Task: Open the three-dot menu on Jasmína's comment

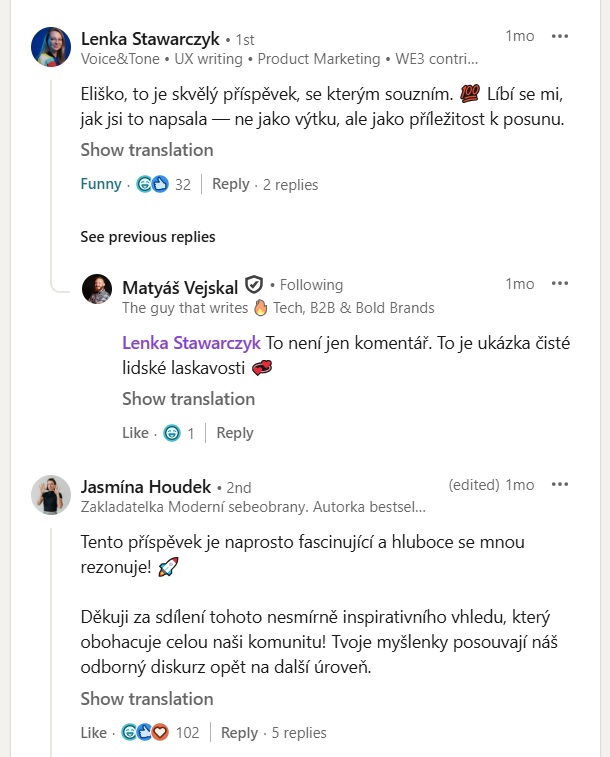Action: (559, 484)
